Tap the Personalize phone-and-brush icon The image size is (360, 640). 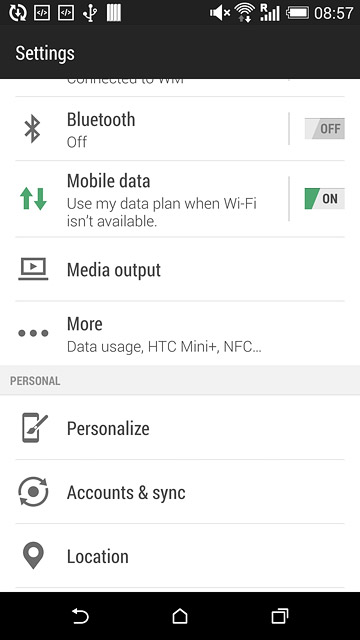point(34,427)
